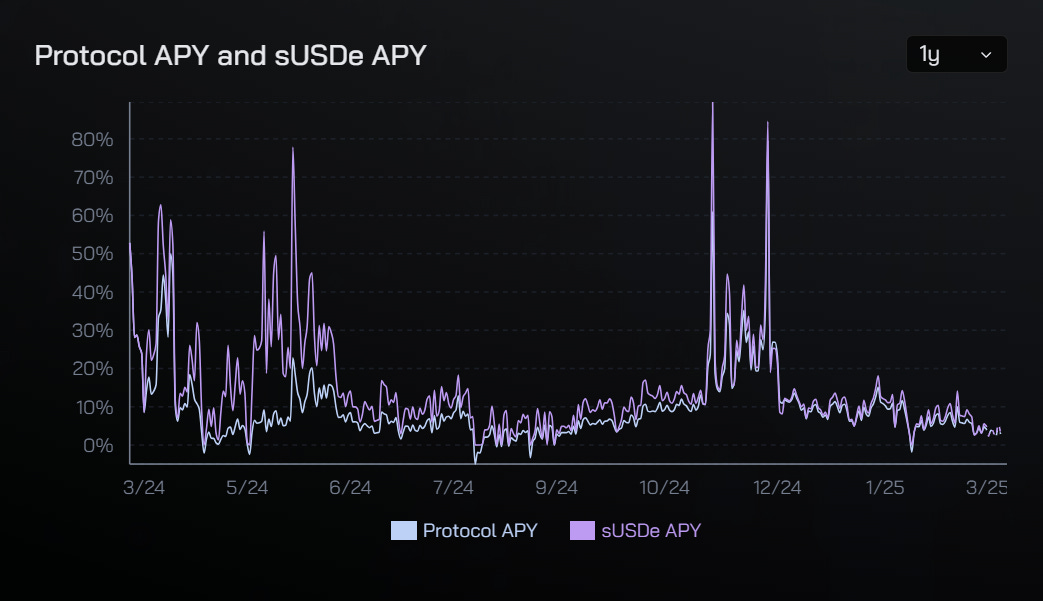Image resolution: width=1043 pixels, height=601 pixels.
Task: Open the 1y time range dropdown
Action: tap(957, 54)
